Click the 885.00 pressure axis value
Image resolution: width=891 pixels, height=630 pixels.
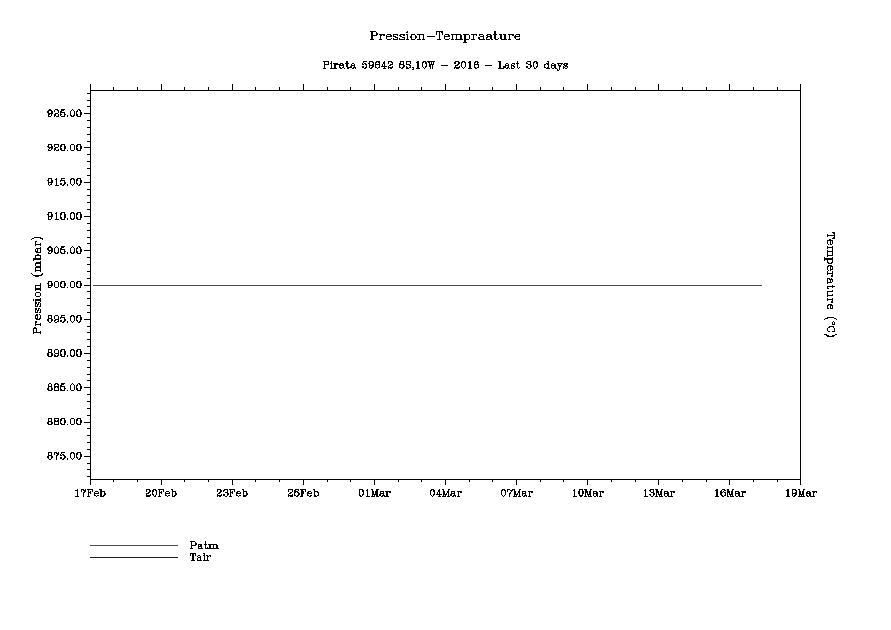63,388
